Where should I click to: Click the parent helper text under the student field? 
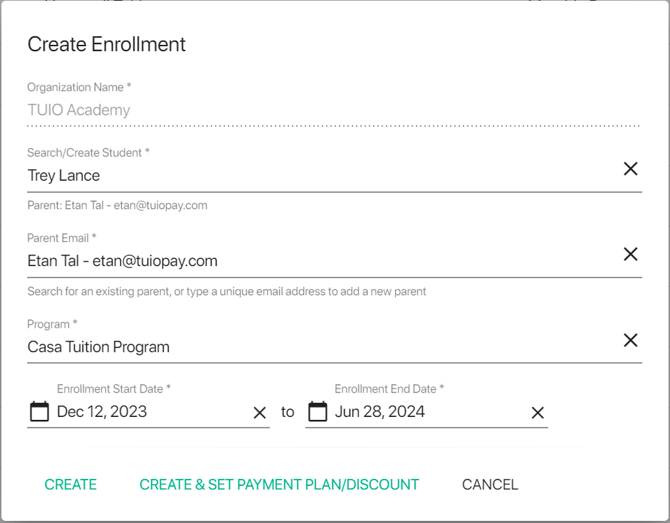coord(117,206)
